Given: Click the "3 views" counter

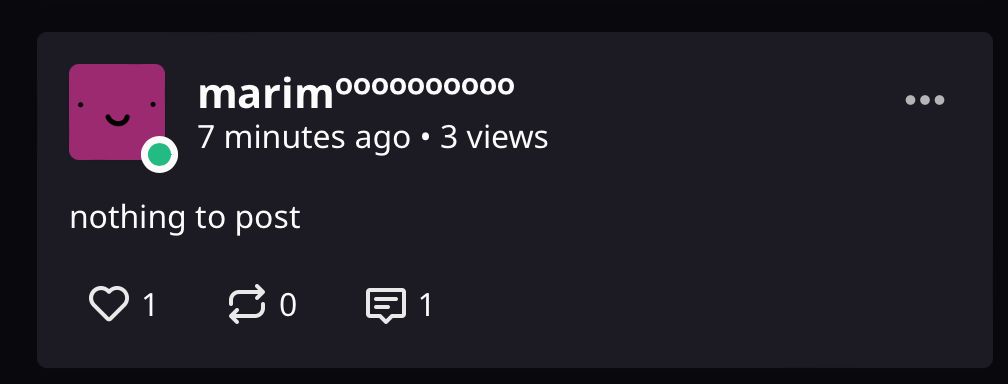Looking at the screenshot, I should pyautogui.click(x=494, y=138).
